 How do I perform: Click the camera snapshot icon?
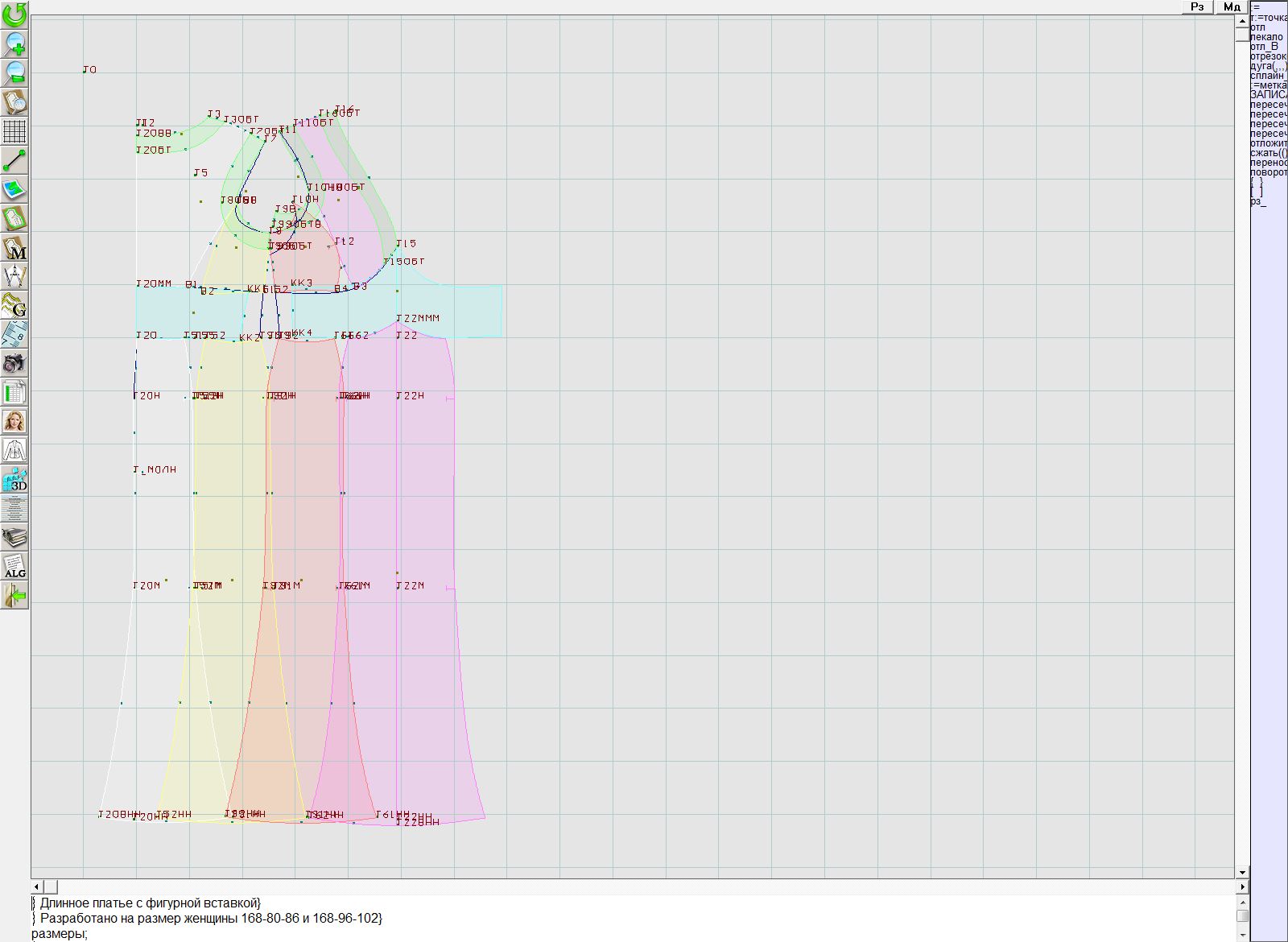[14, 364]
